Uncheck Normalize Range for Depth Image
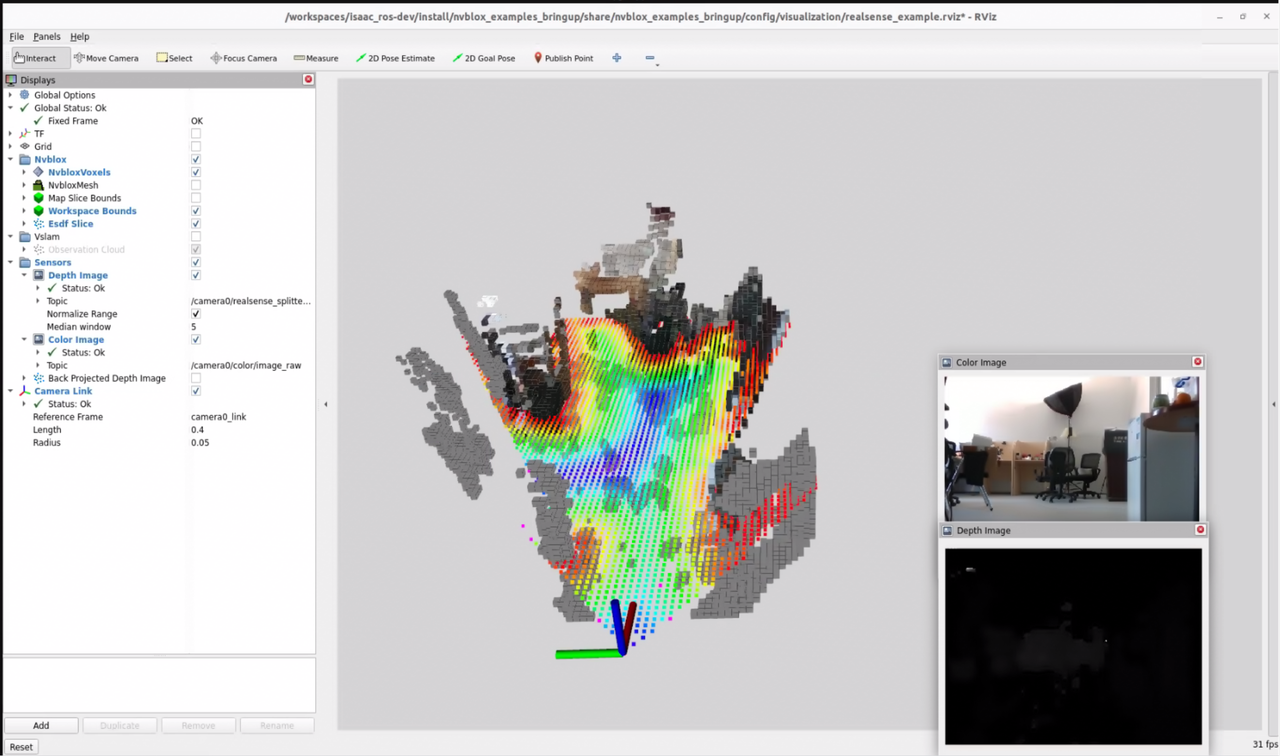1280x756 pixels. (x=196, y=314)
